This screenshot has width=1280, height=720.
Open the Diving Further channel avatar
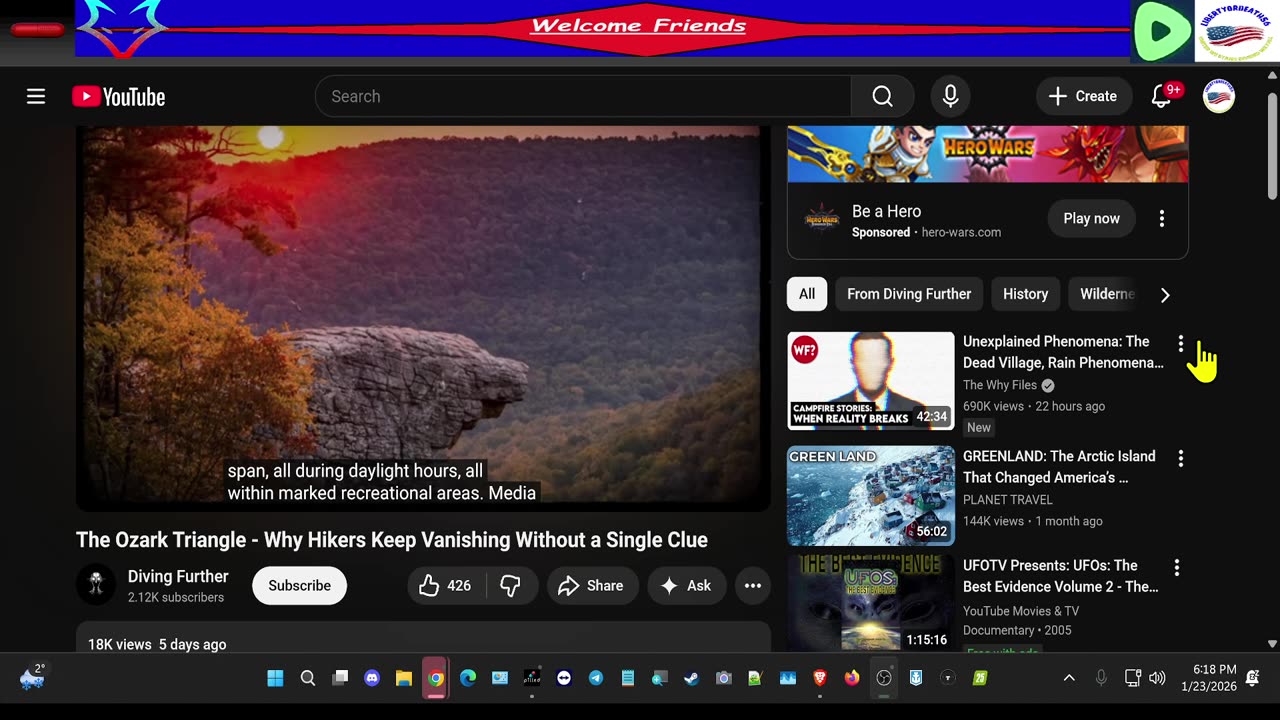tap(96, 586)
